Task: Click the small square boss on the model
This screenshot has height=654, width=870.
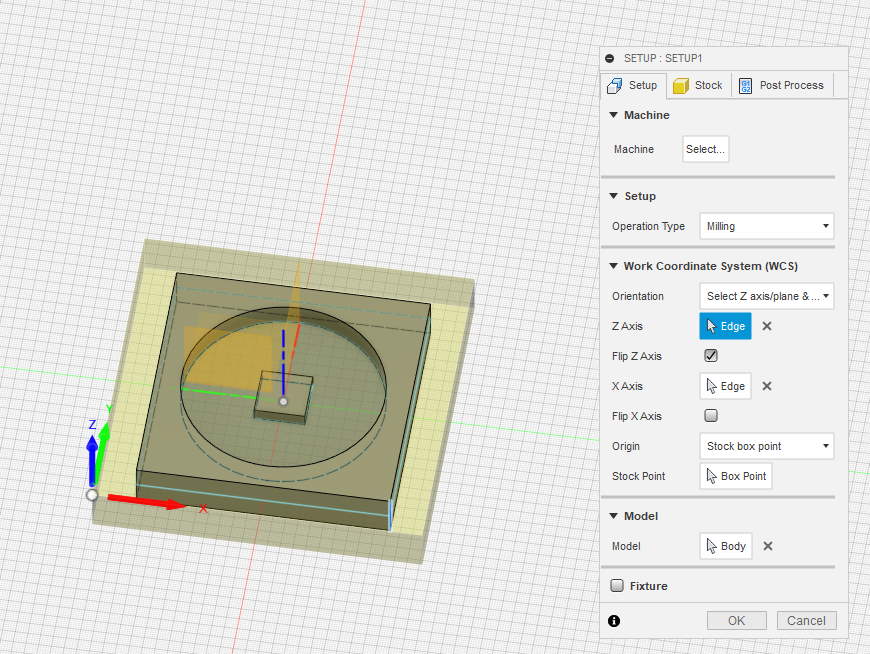Action: pyautogui.click(x=284, y=397)
